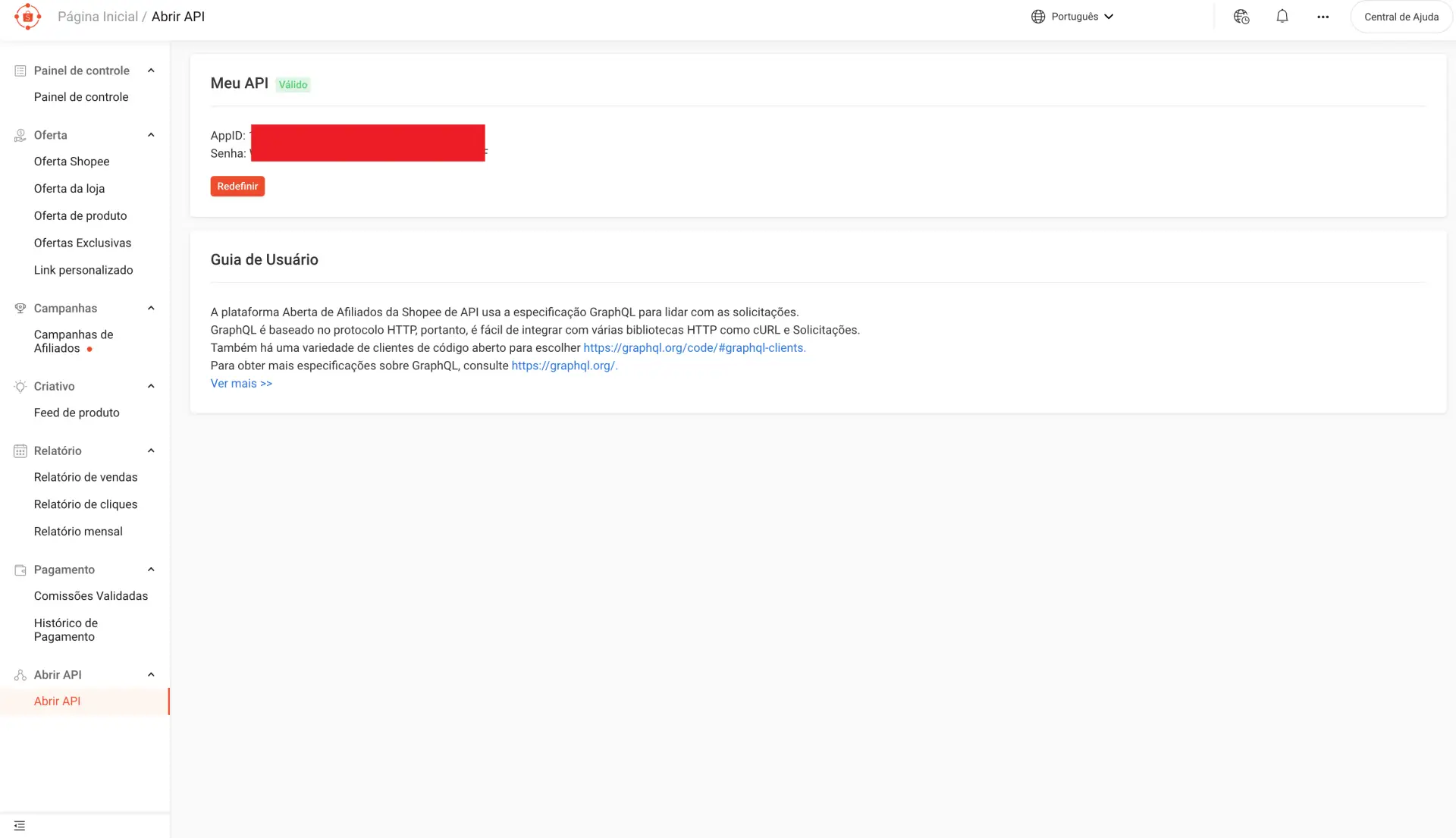
Task: Open the graphql.org/code clients link
Action: pos(695,348)
